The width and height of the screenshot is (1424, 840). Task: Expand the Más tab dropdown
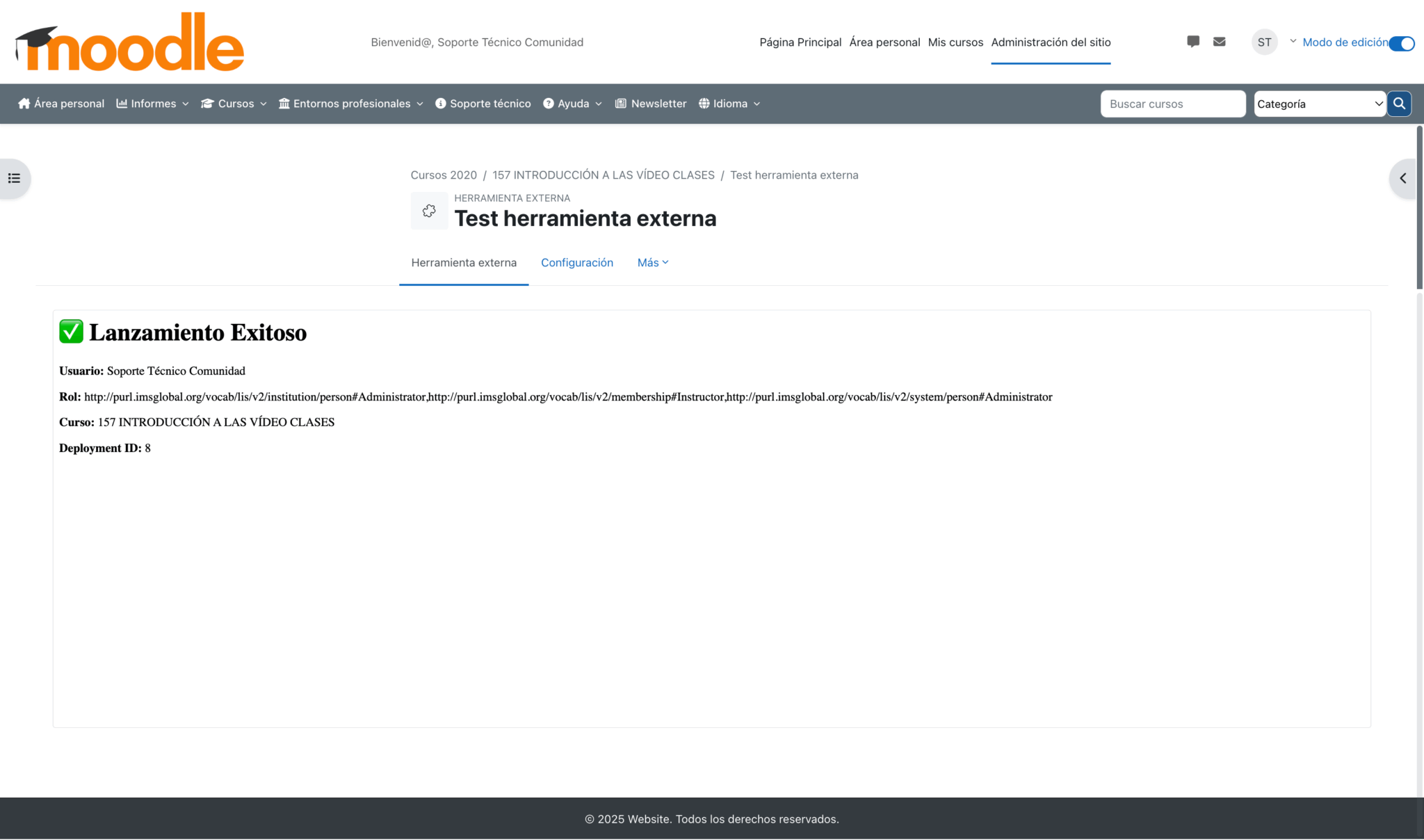point(652,262)
